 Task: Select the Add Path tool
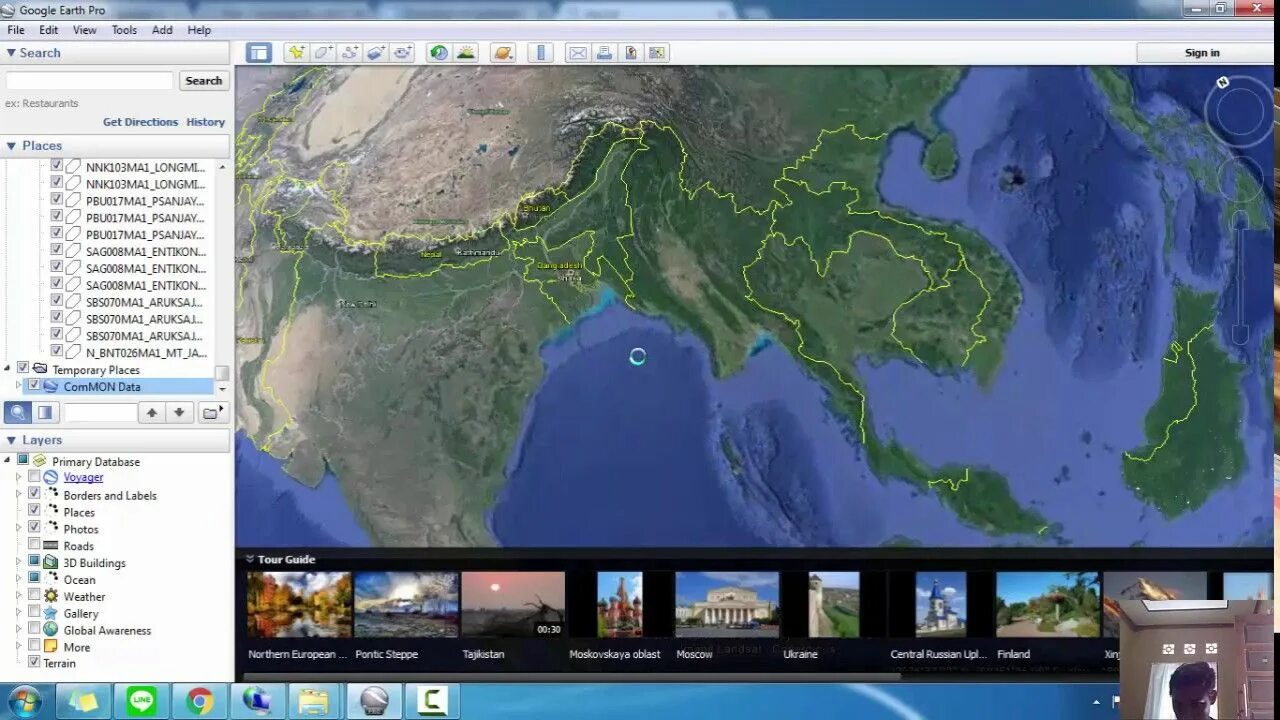pyautogui.click(x=350, y=53)
